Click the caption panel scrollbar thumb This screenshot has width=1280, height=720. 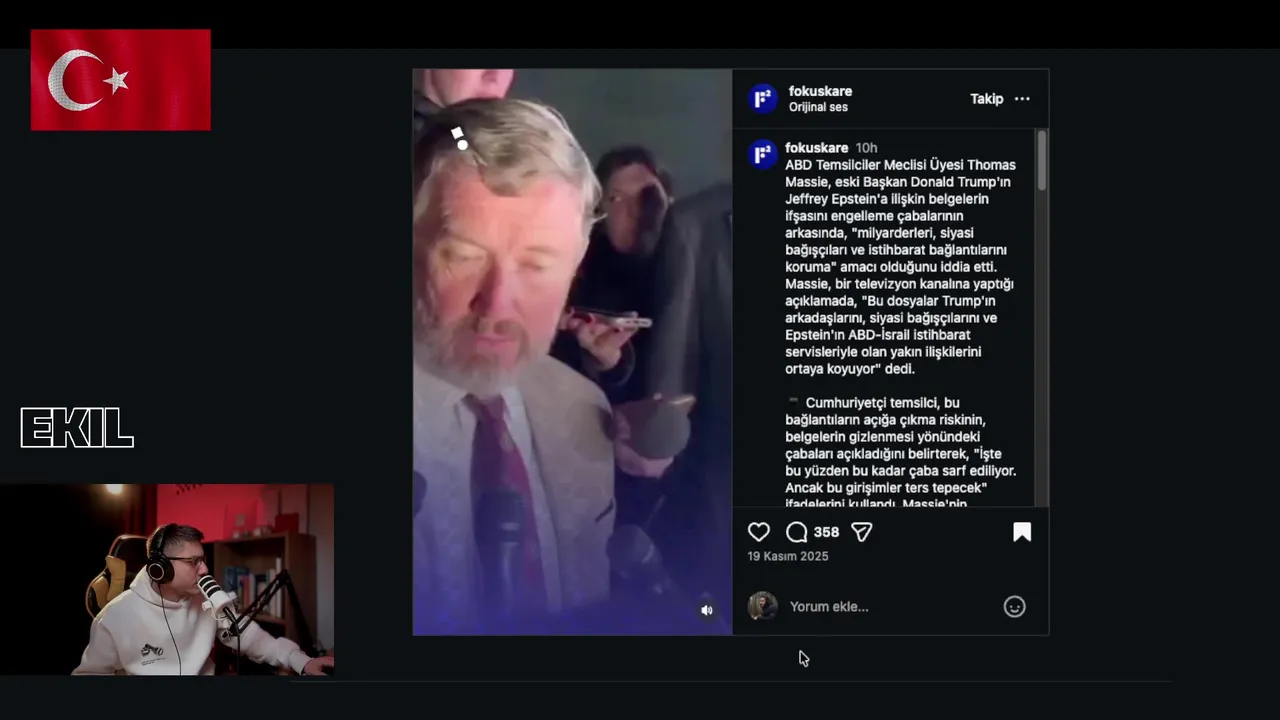[1042, 160]
